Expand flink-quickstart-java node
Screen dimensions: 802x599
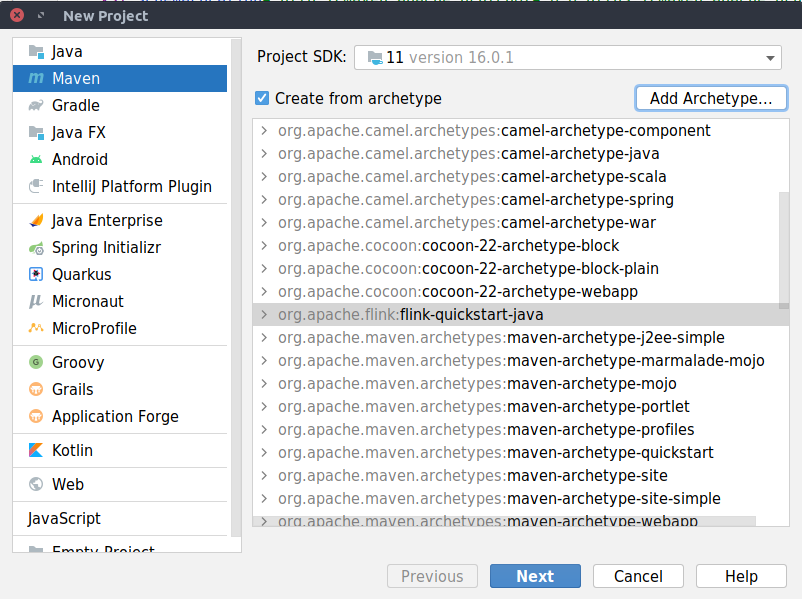[264, 315]
